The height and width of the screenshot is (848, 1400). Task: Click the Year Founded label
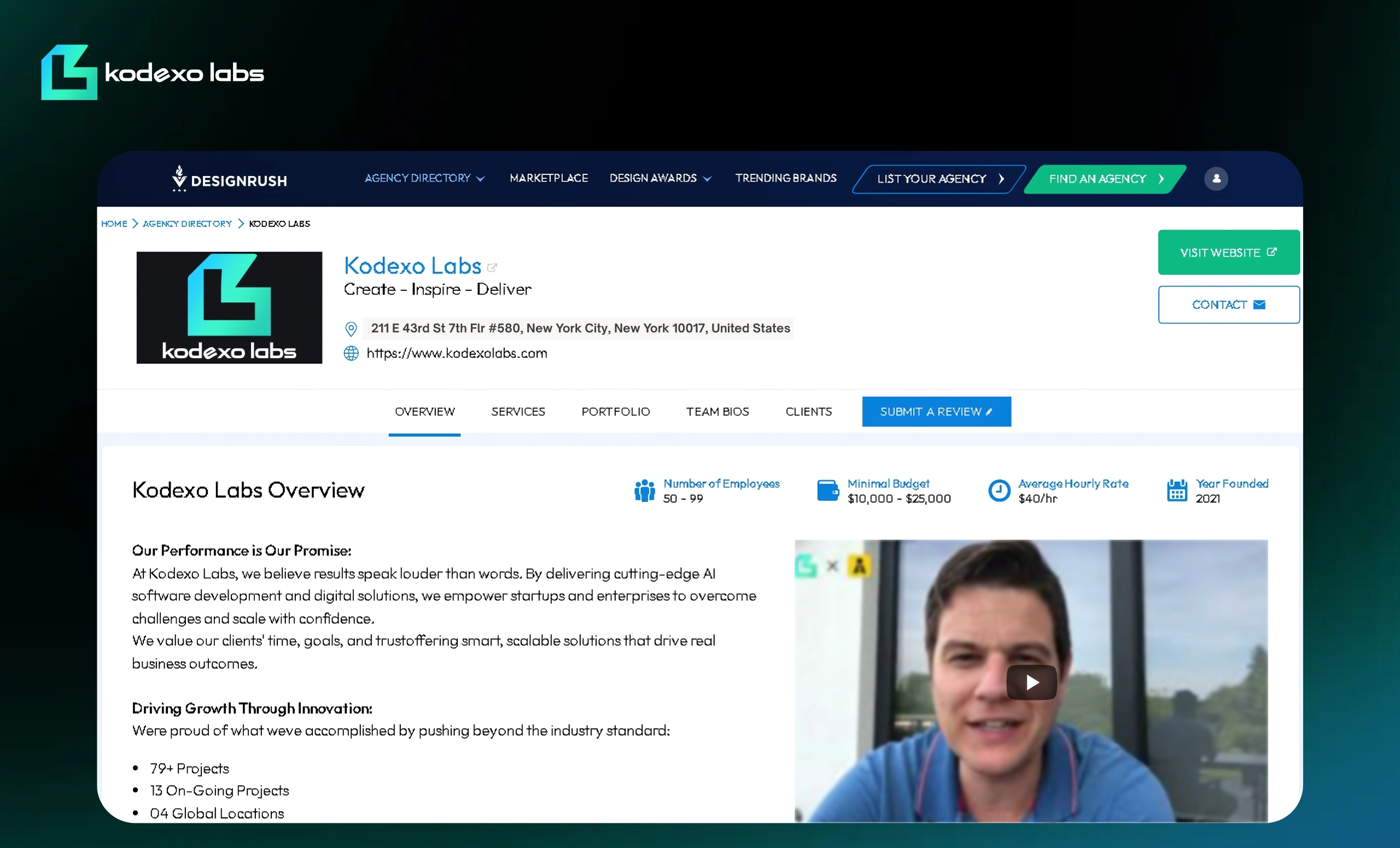click(1232, 484)
